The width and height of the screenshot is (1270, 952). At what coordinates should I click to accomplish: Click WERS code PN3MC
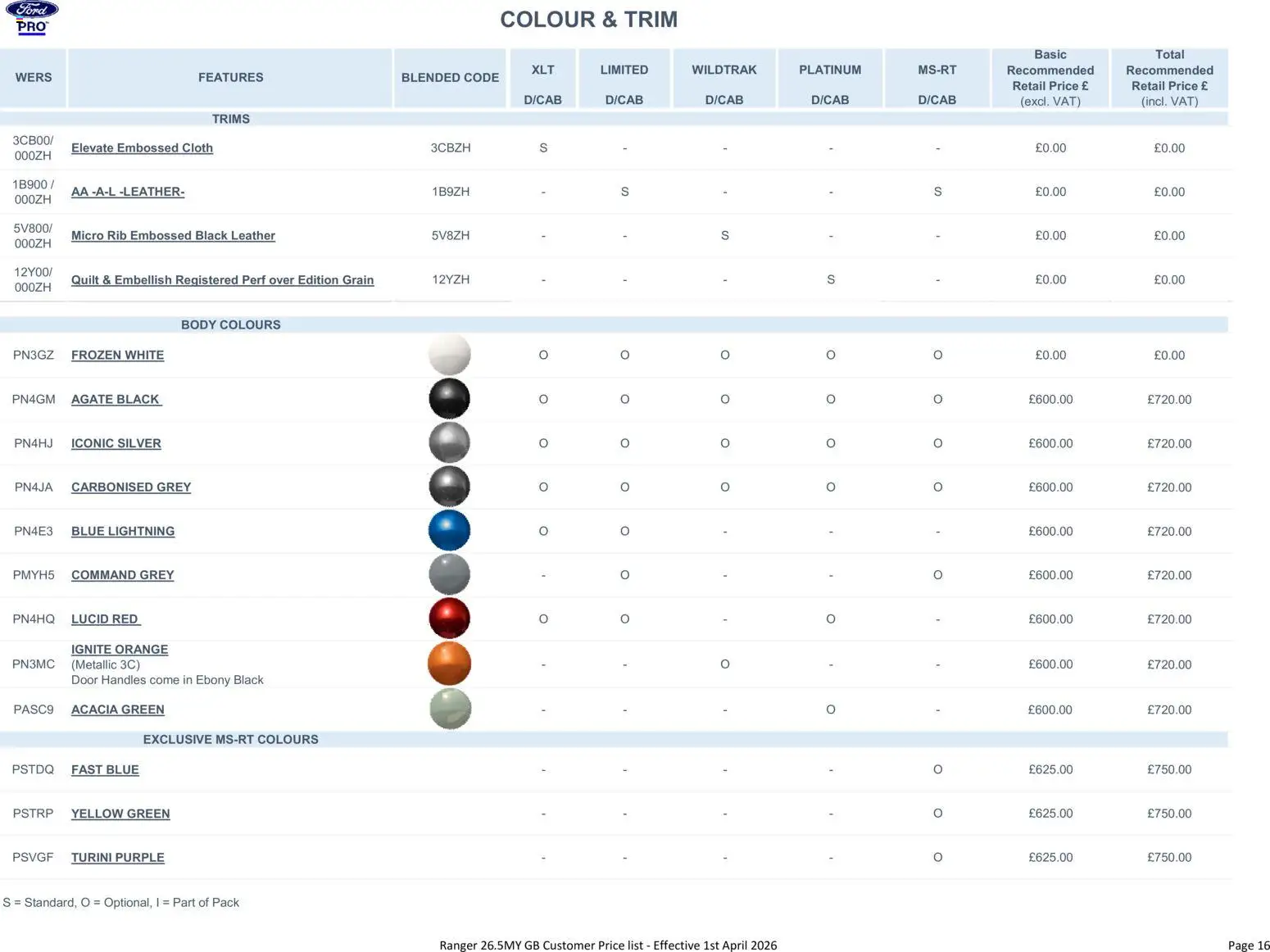[x=34, y=664]
